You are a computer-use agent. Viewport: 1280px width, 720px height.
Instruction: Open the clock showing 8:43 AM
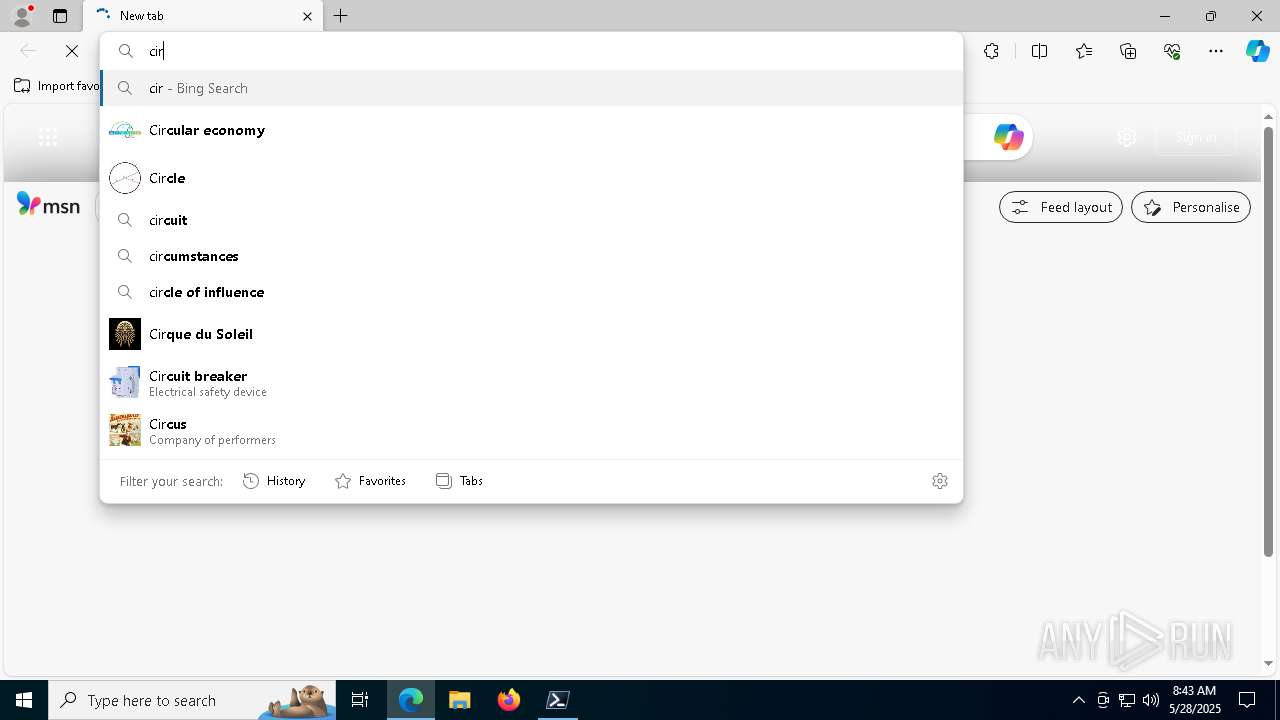pos(1194,700)
